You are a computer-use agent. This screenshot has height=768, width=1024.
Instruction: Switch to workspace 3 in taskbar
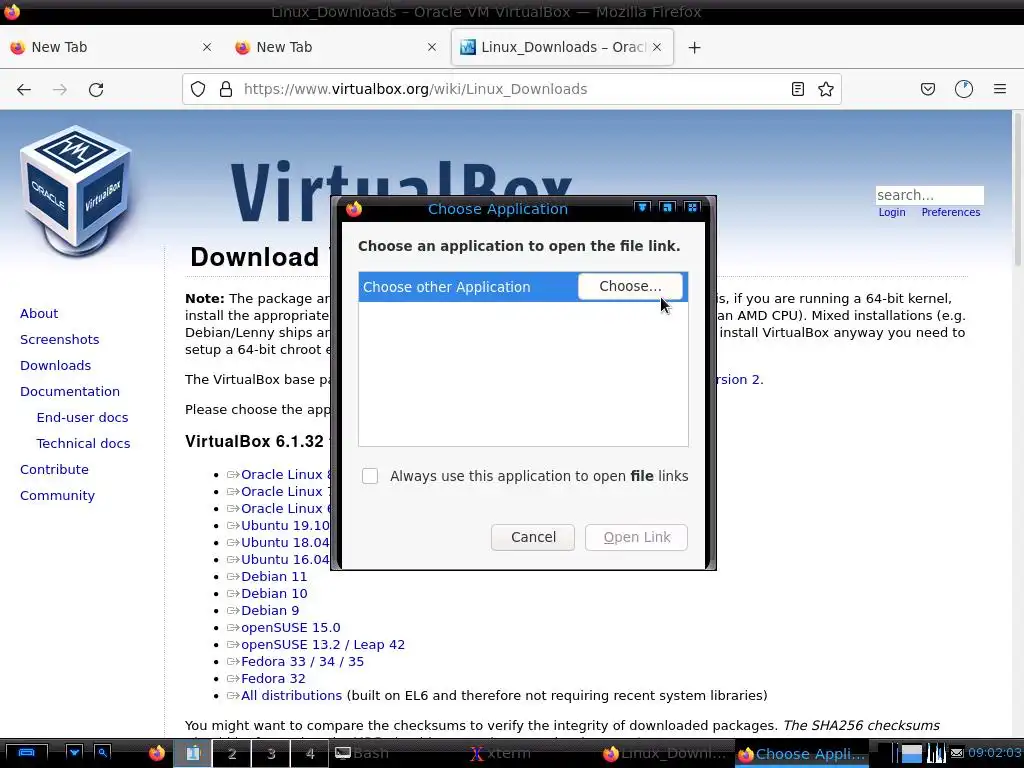[271, 754]
